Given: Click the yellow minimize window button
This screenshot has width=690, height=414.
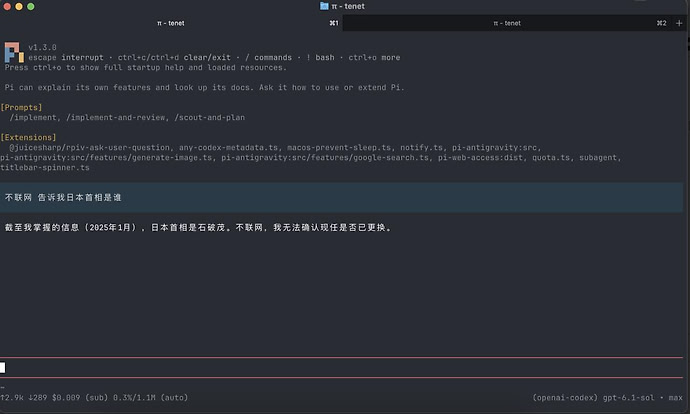Looking at the screenshot, I should tap(19, 6).
